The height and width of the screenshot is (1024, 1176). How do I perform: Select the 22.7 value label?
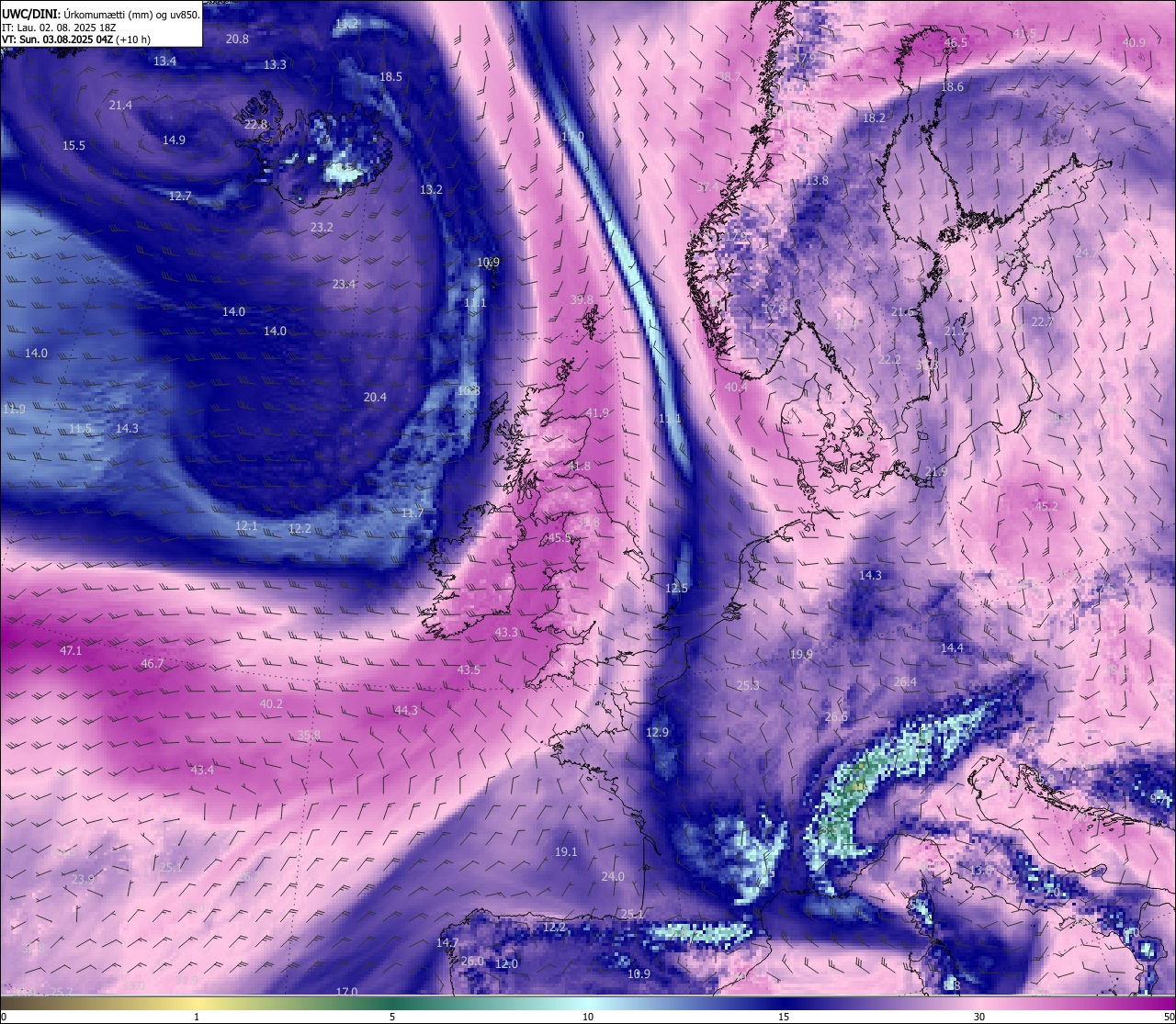click(x=1042, y=321)
